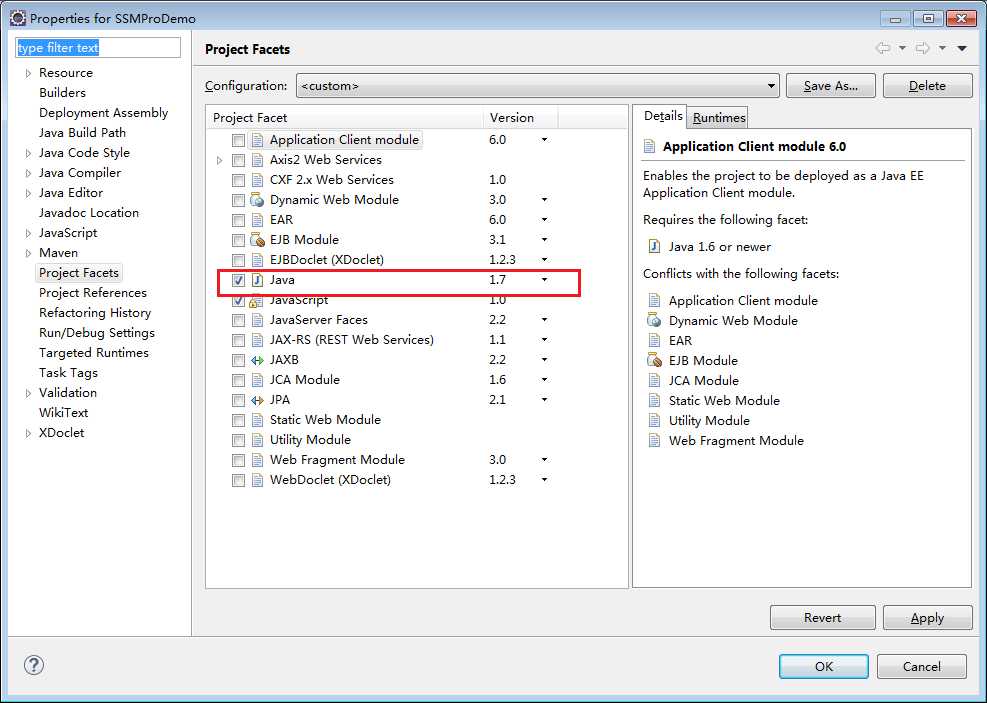
Task: Expand the Validation tree node
Action: [28, 393]
